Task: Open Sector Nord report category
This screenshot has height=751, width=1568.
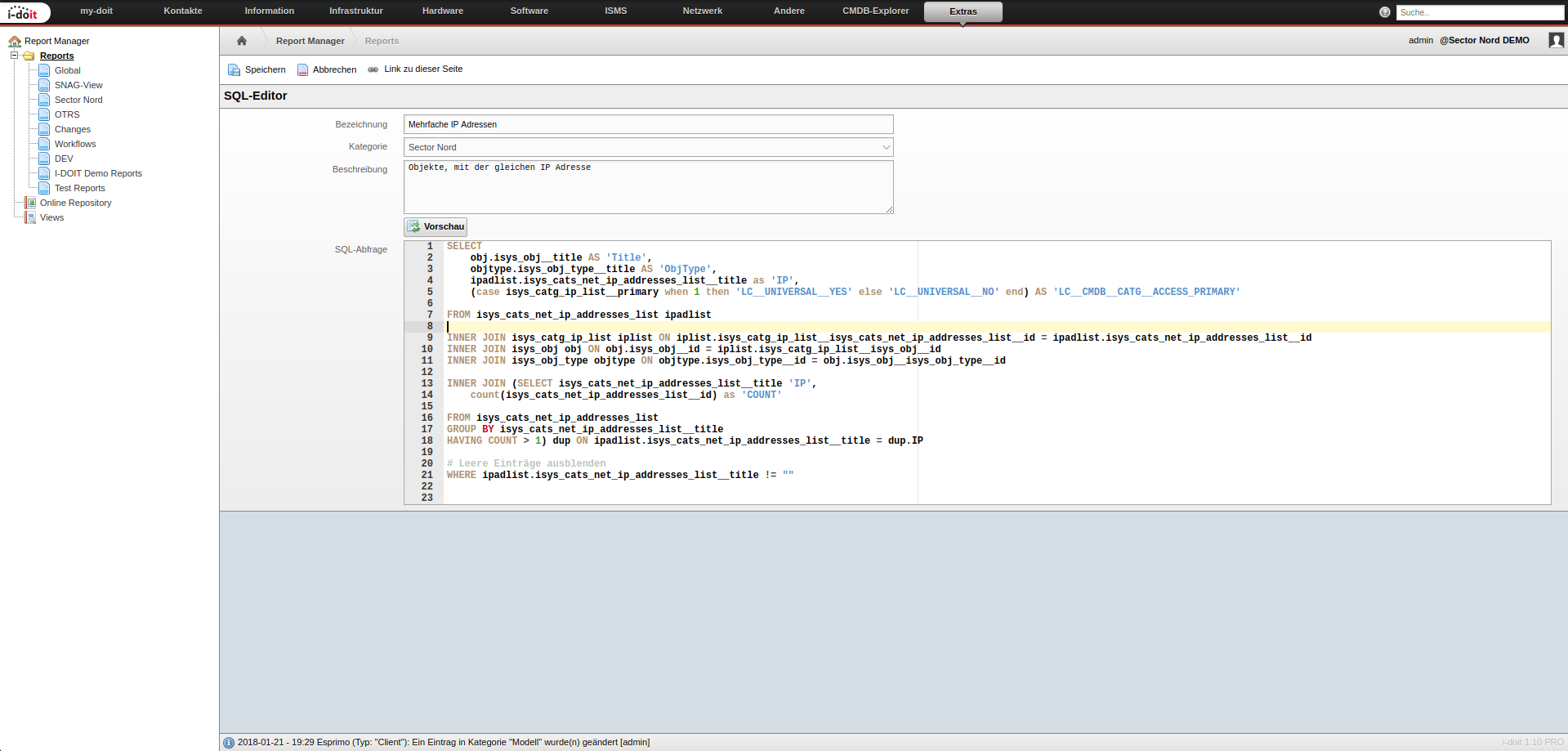Action: (78, 100)
